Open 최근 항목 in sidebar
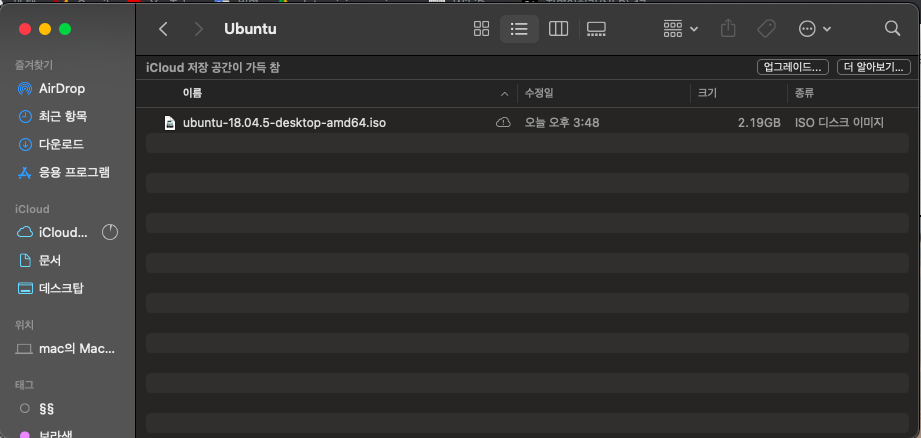Screen dimensions: 921x438 click(63, 116)
